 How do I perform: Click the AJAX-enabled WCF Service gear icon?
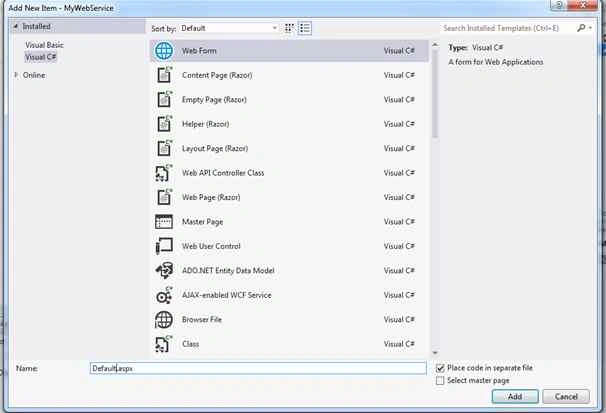tap(164, 295)
